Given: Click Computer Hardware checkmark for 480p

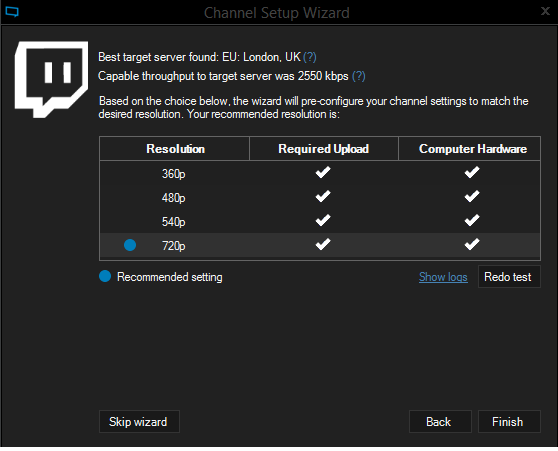Looking at the screenshot, I should (472, 196).
